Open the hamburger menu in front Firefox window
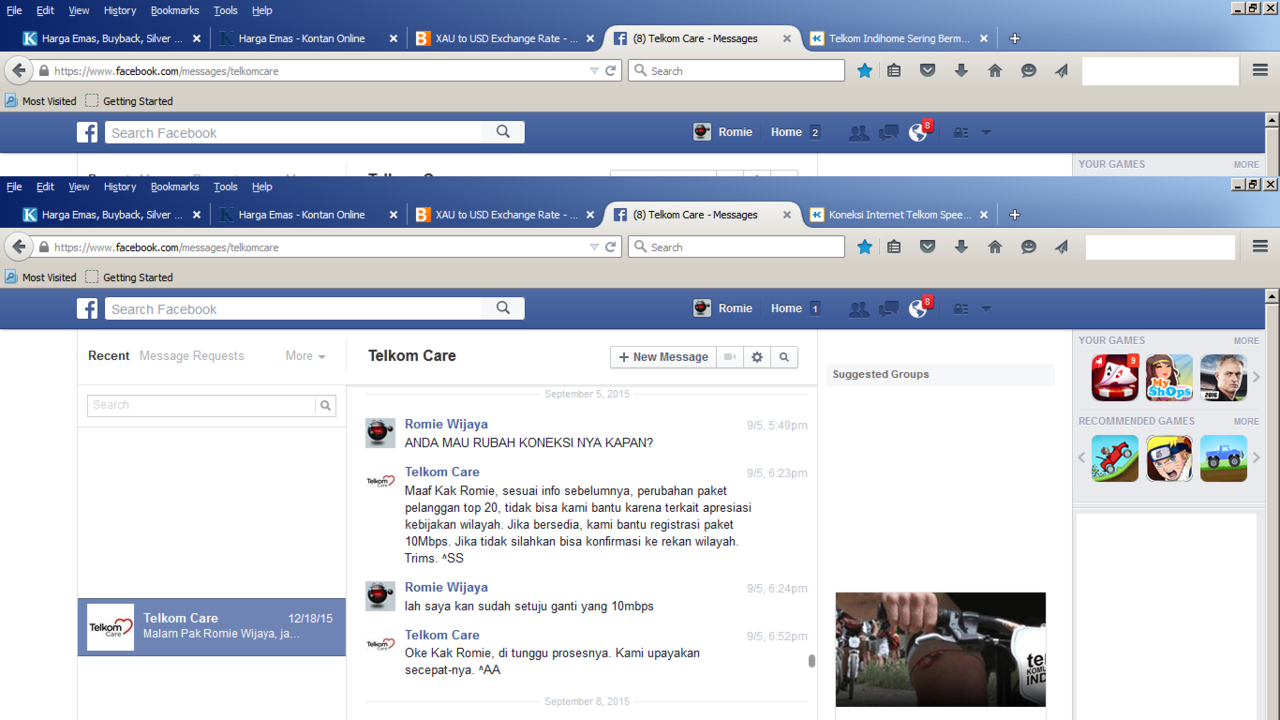This screenshot has width=1280, height=720. click(1260, 247)
